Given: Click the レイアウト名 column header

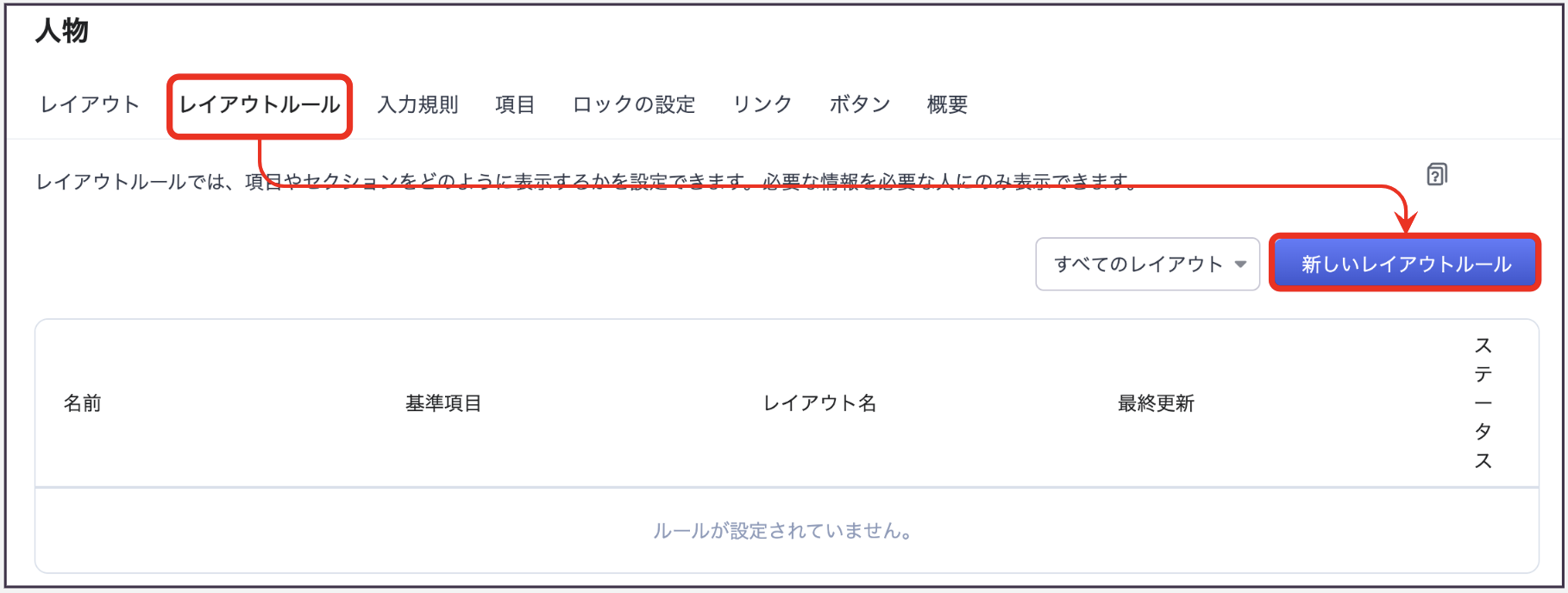Looking at the screenshot, I should [x=819, y=403].
